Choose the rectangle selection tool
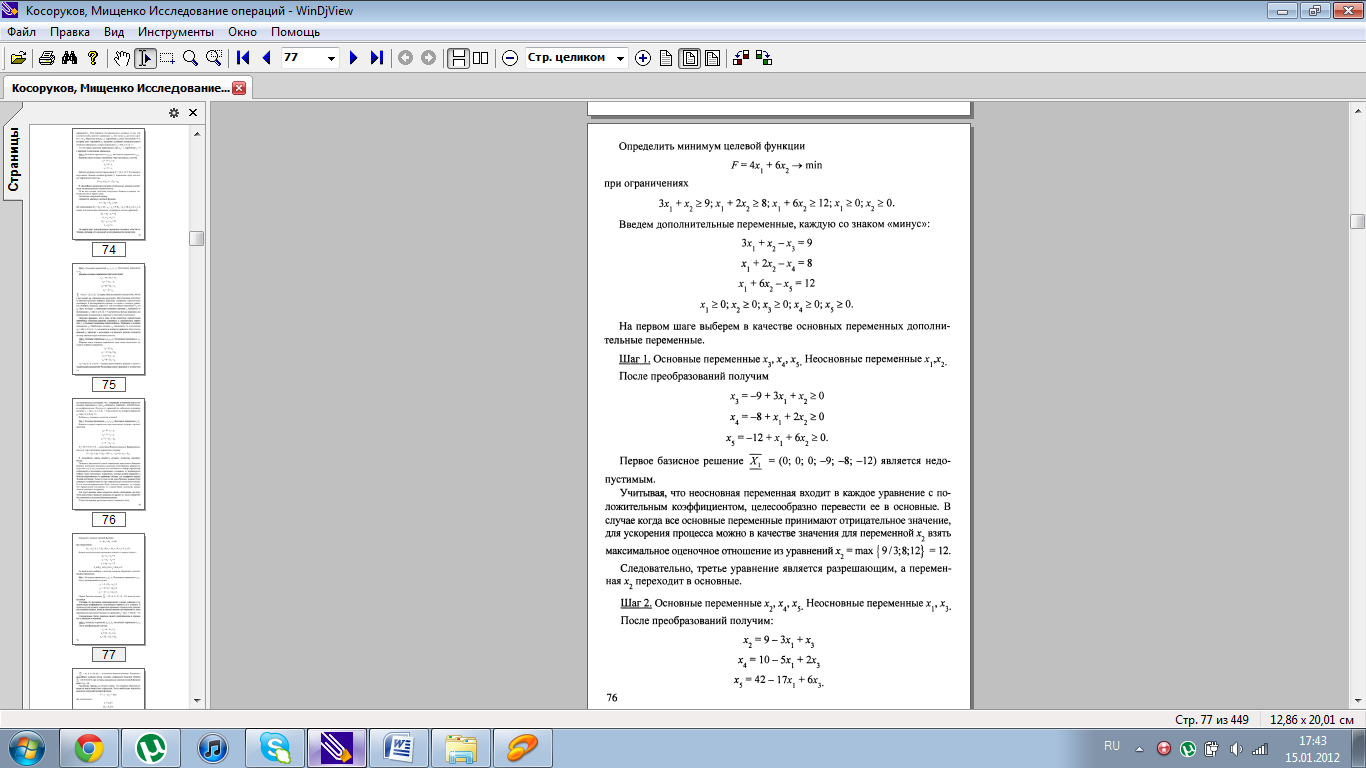Screen dimensions: 1366x768 [x=167, y=58]
